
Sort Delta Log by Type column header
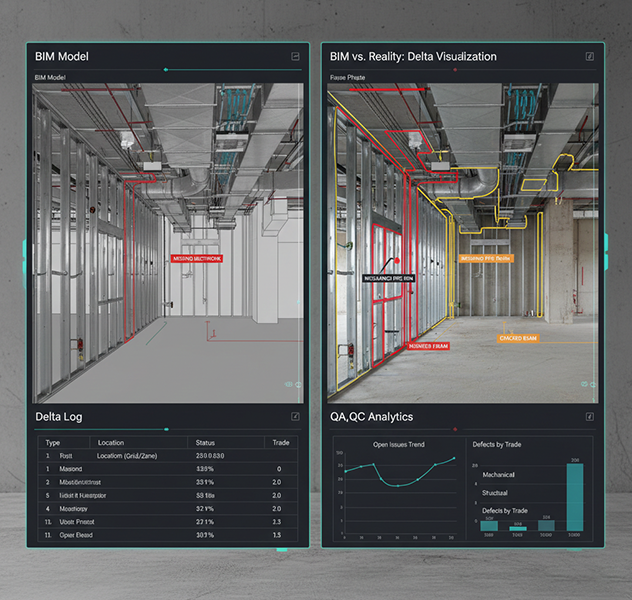[x=53, y=442]
